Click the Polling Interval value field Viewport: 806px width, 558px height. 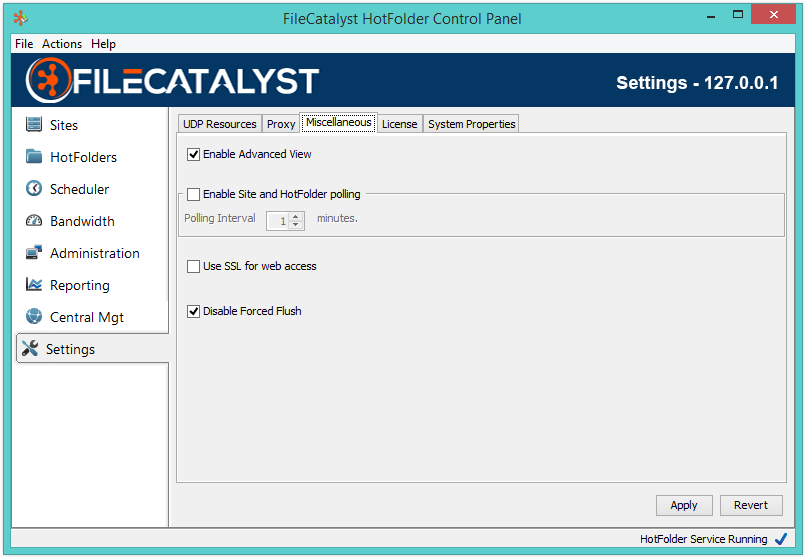pyautogui.click(x=278, y=221)
